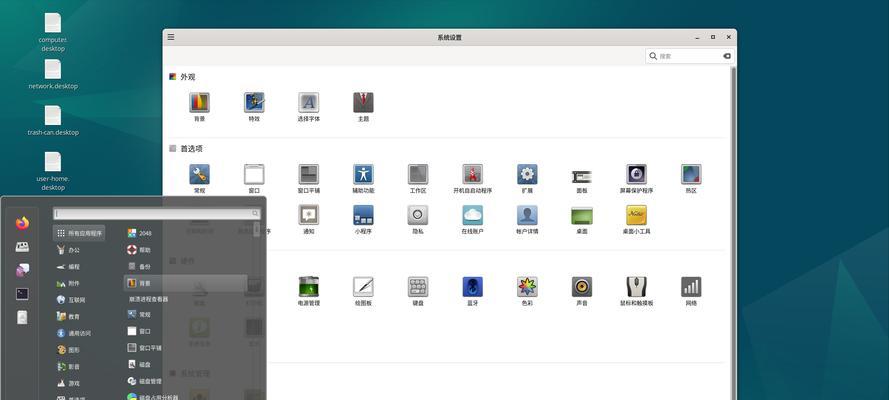
Task: Select the computer.desktop desktop file
Action: point(53,32)
